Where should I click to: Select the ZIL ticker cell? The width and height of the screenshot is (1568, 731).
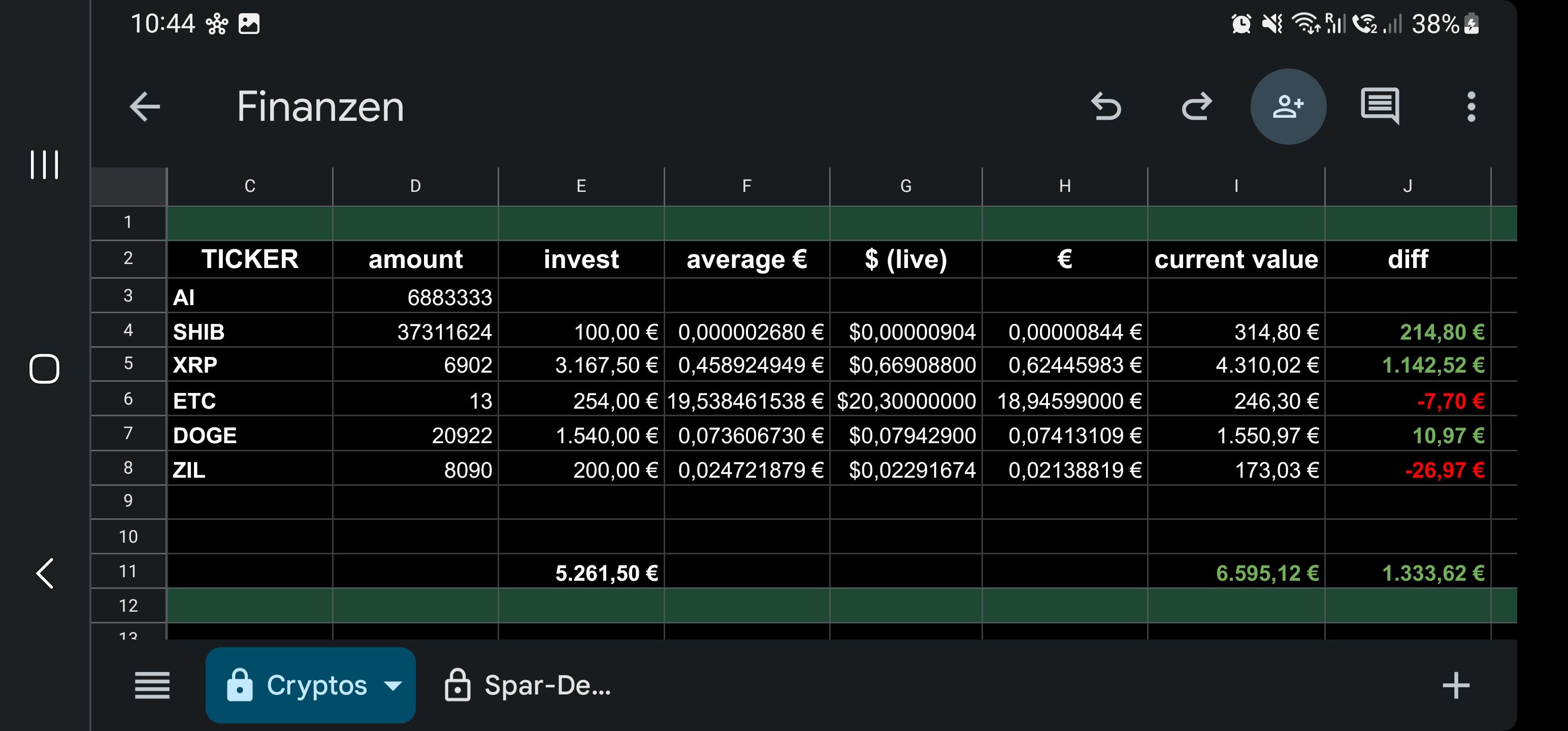[x=249, y=469]
